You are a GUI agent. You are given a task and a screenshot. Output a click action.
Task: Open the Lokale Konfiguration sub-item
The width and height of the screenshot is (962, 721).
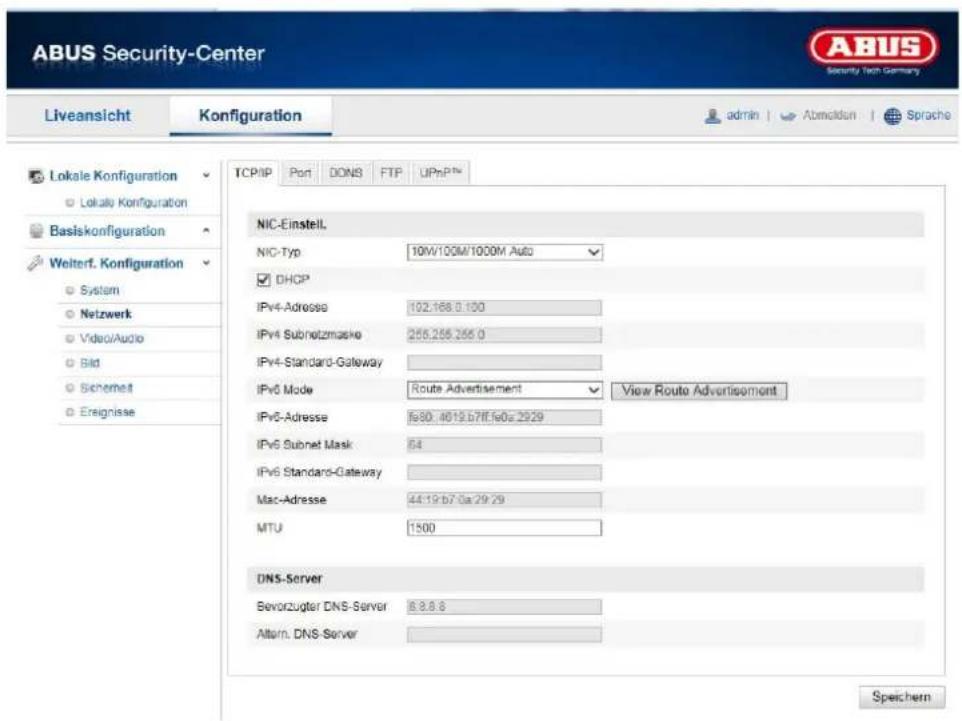pos(133,202)
